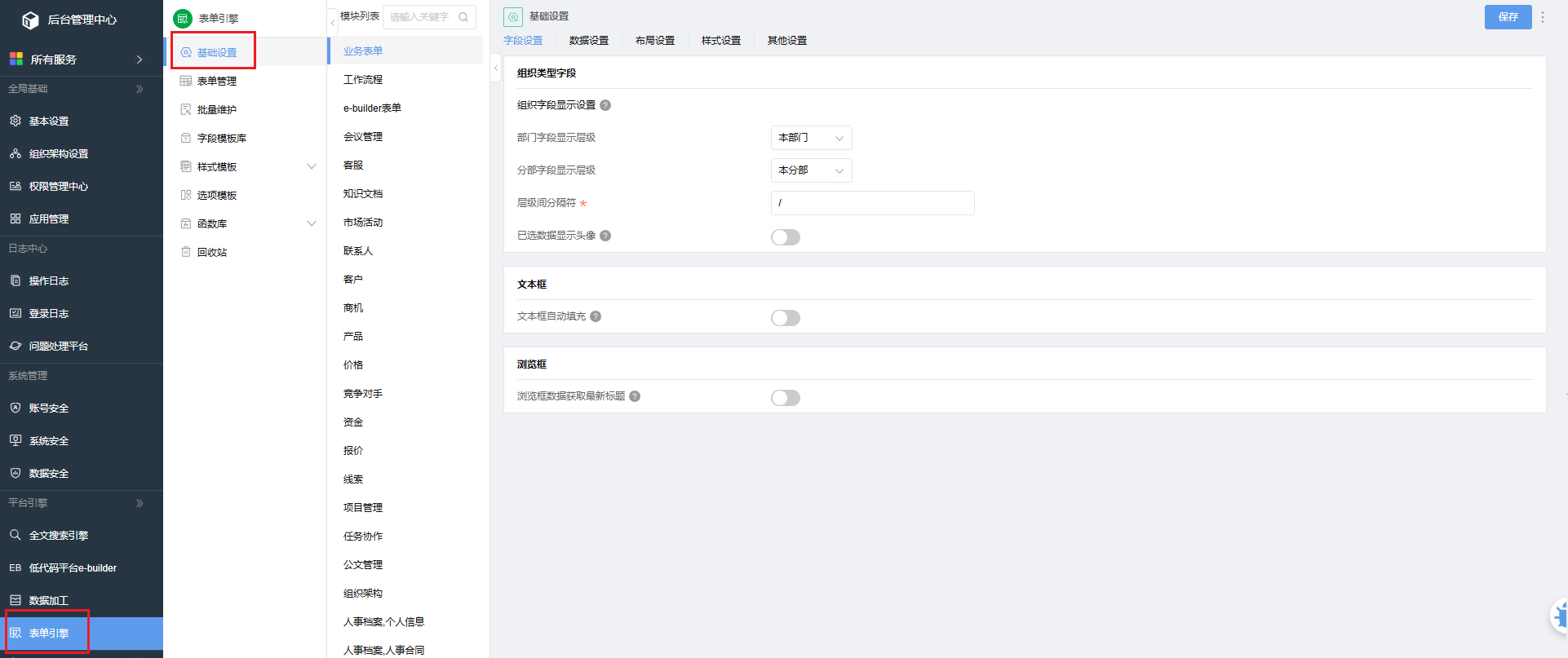Switch to the 字段设置 tab
Image resolution: width=1568 pixels, height=658 pixels.
[x=523, y=40]
